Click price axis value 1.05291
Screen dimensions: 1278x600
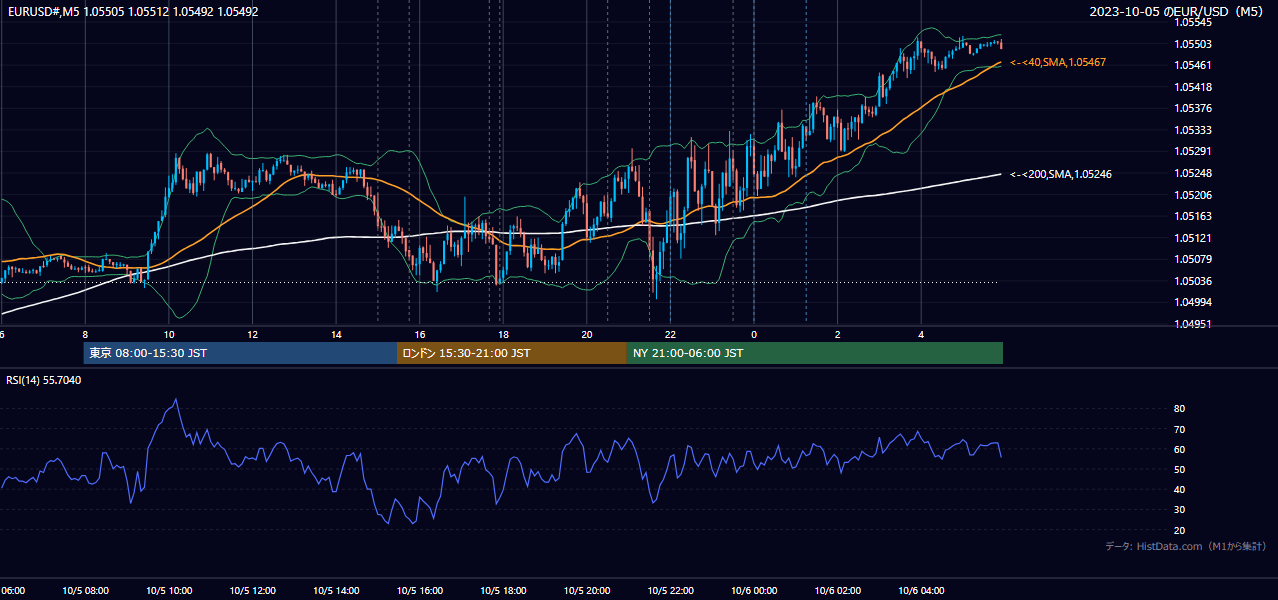[x=1193, y=152]
